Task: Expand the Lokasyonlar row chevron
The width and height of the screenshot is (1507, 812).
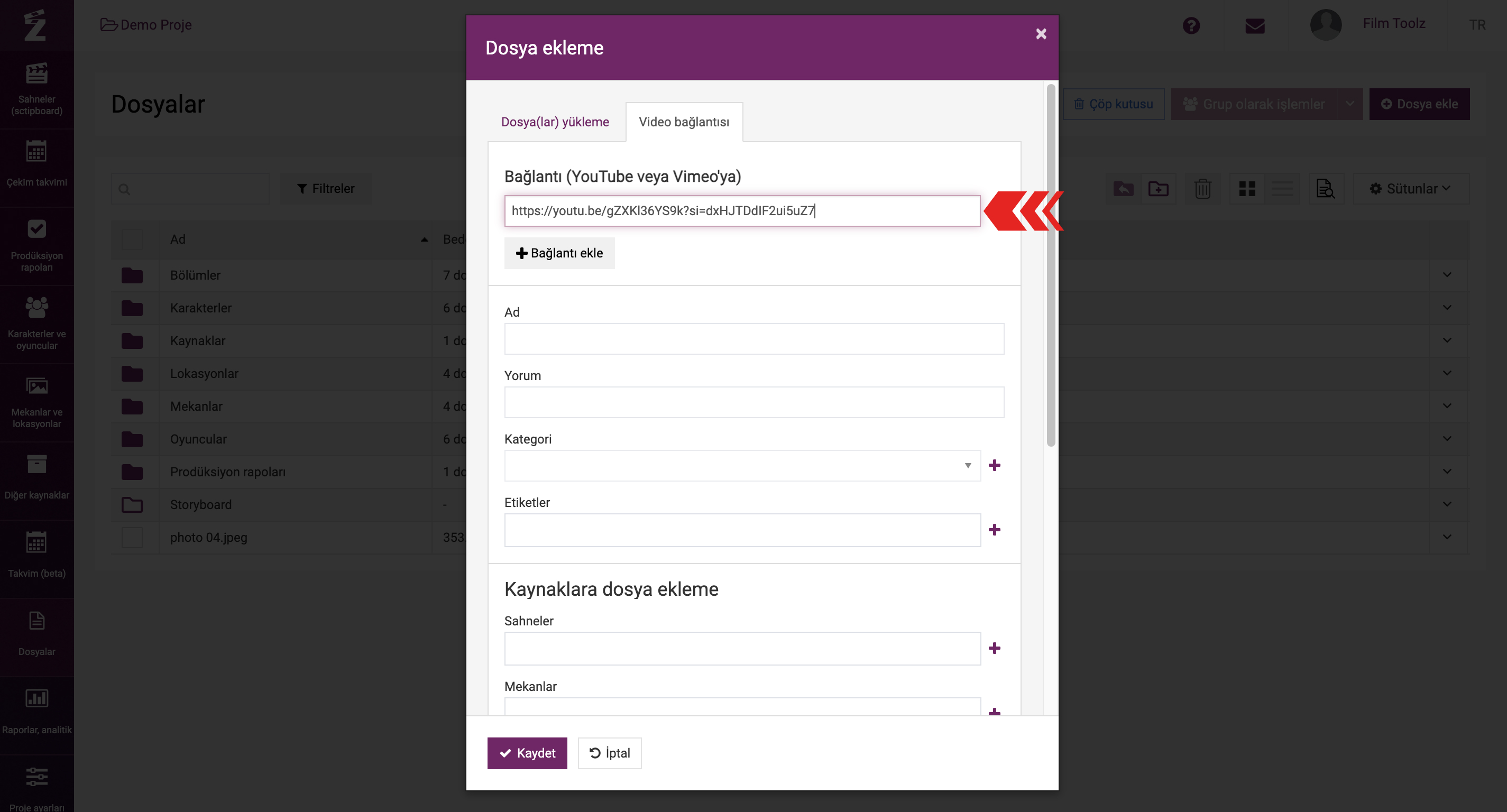Action: coord(1447,373)
